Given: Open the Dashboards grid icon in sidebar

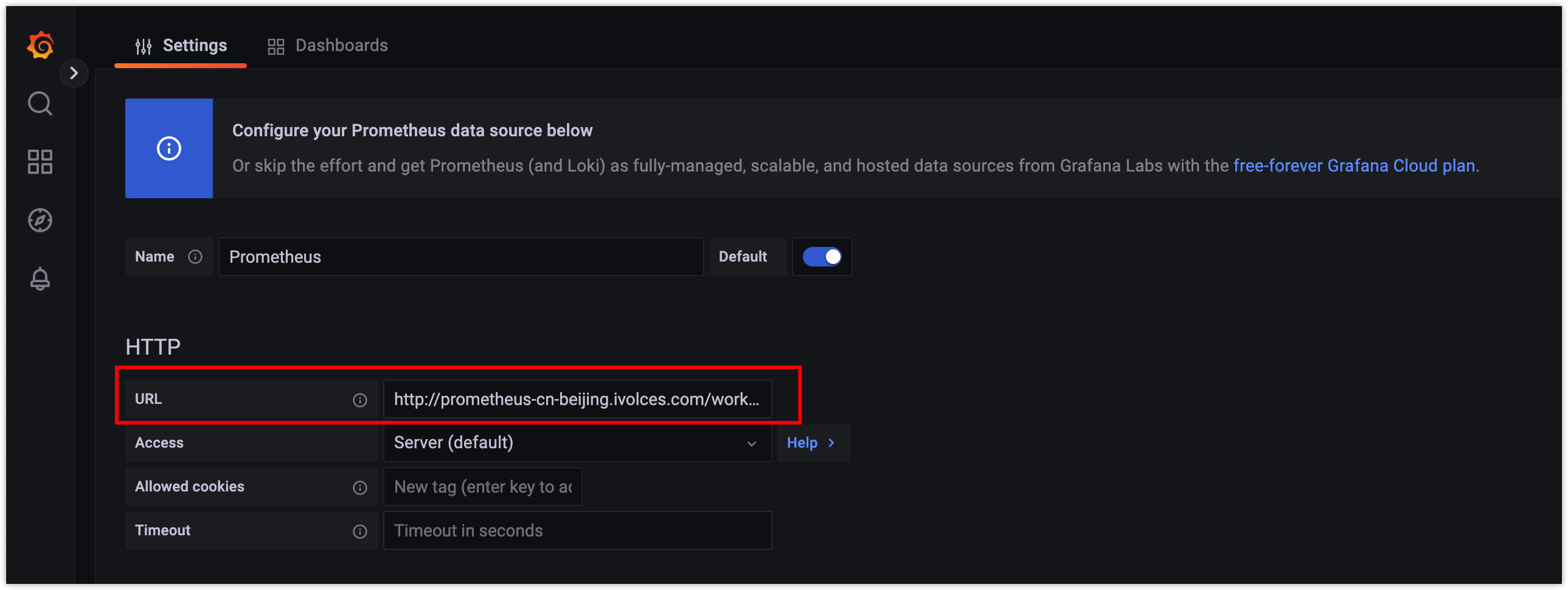Looking at the screenshot, I should tap(40, 162).
